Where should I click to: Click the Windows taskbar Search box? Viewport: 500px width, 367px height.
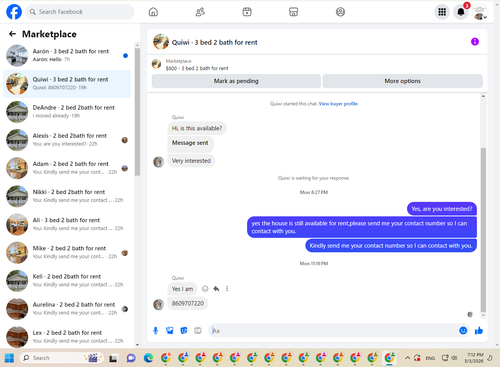coord(62,358)
